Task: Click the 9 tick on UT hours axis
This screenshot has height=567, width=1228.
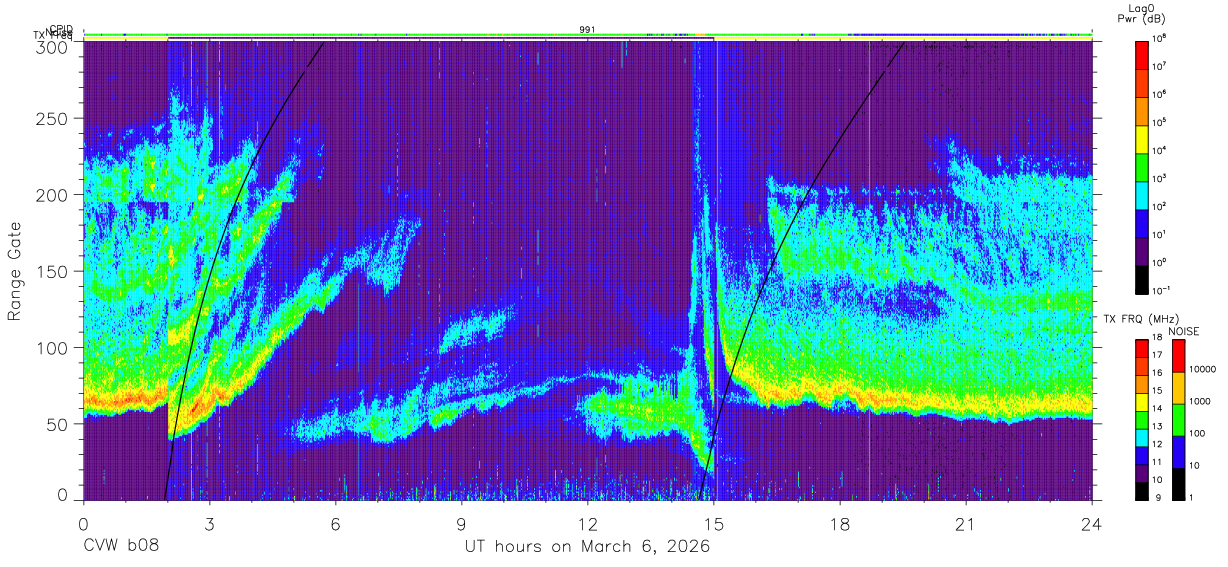Action: point(461,523)
